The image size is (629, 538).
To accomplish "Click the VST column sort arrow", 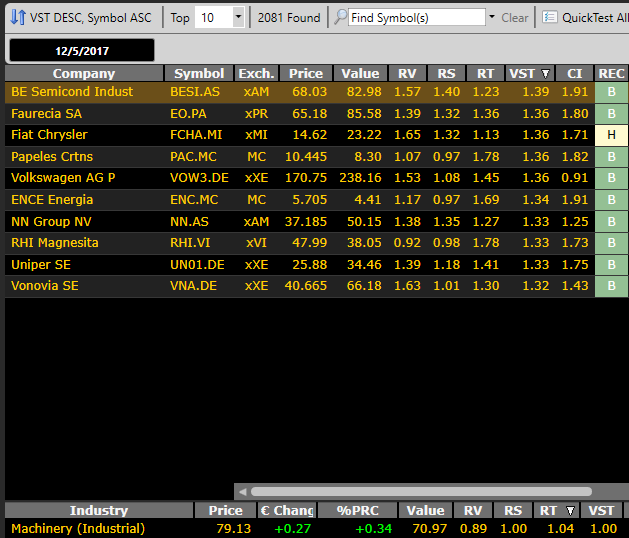I will point(545,74).
